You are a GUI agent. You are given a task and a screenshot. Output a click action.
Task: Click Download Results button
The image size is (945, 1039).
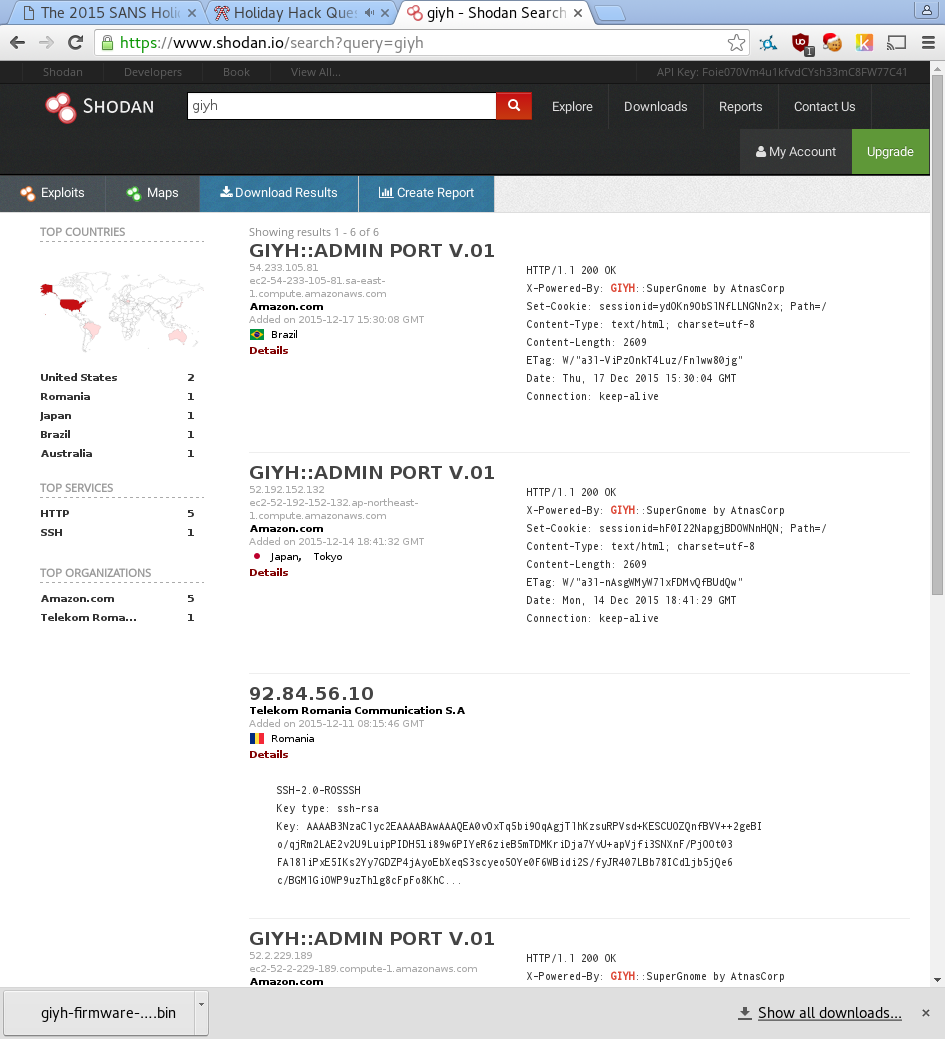pyautogui.click(x=279, y=193)
